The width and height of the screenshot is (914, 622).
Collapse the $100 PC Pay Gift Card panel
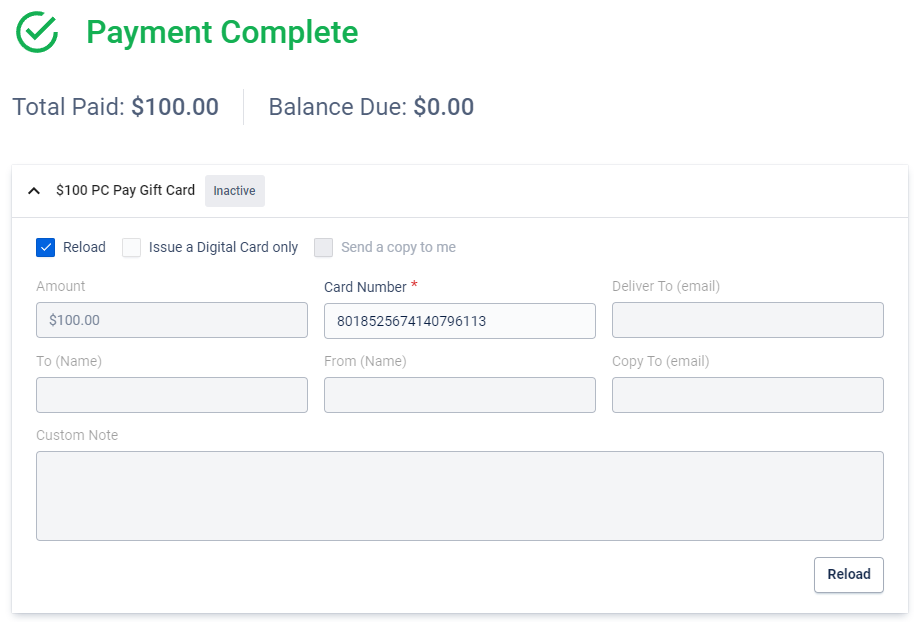pos(34,191)
